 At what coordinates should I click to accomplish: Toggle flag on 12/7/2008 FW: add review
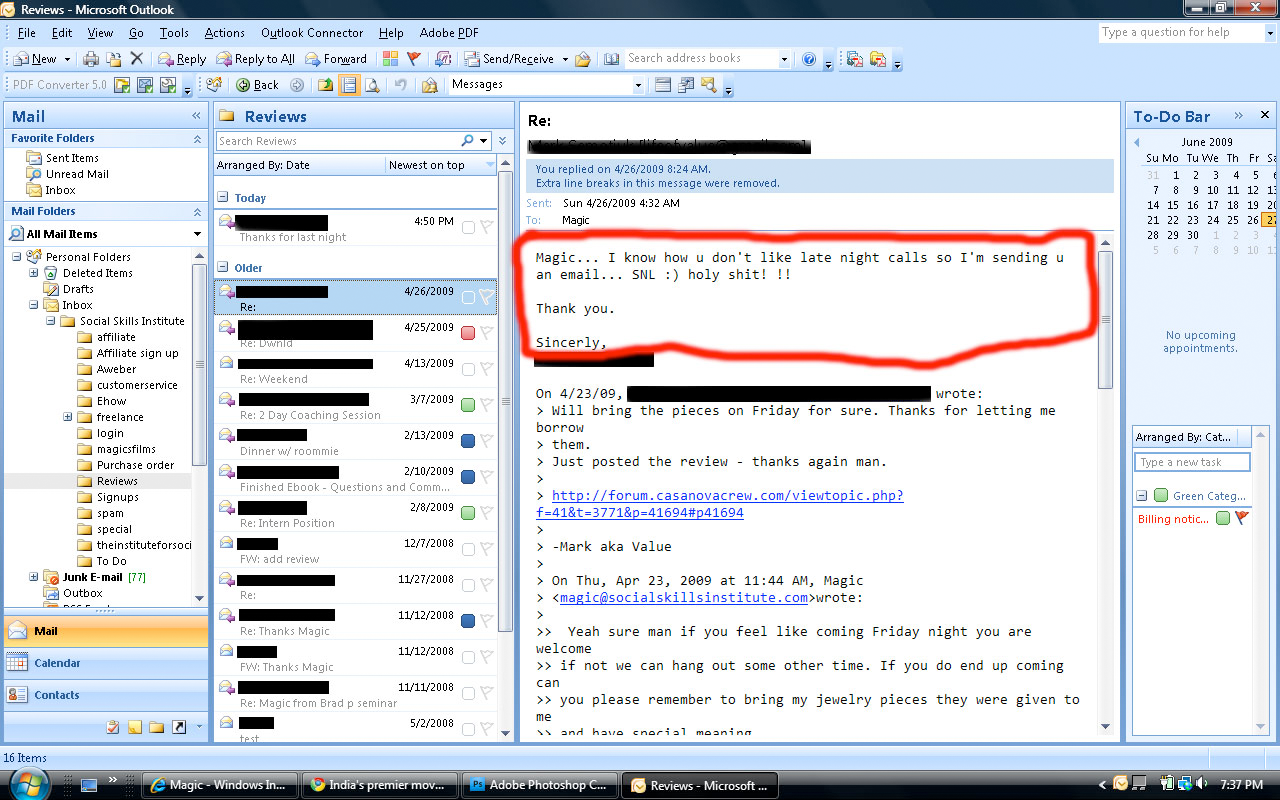(x=486, y=549)
